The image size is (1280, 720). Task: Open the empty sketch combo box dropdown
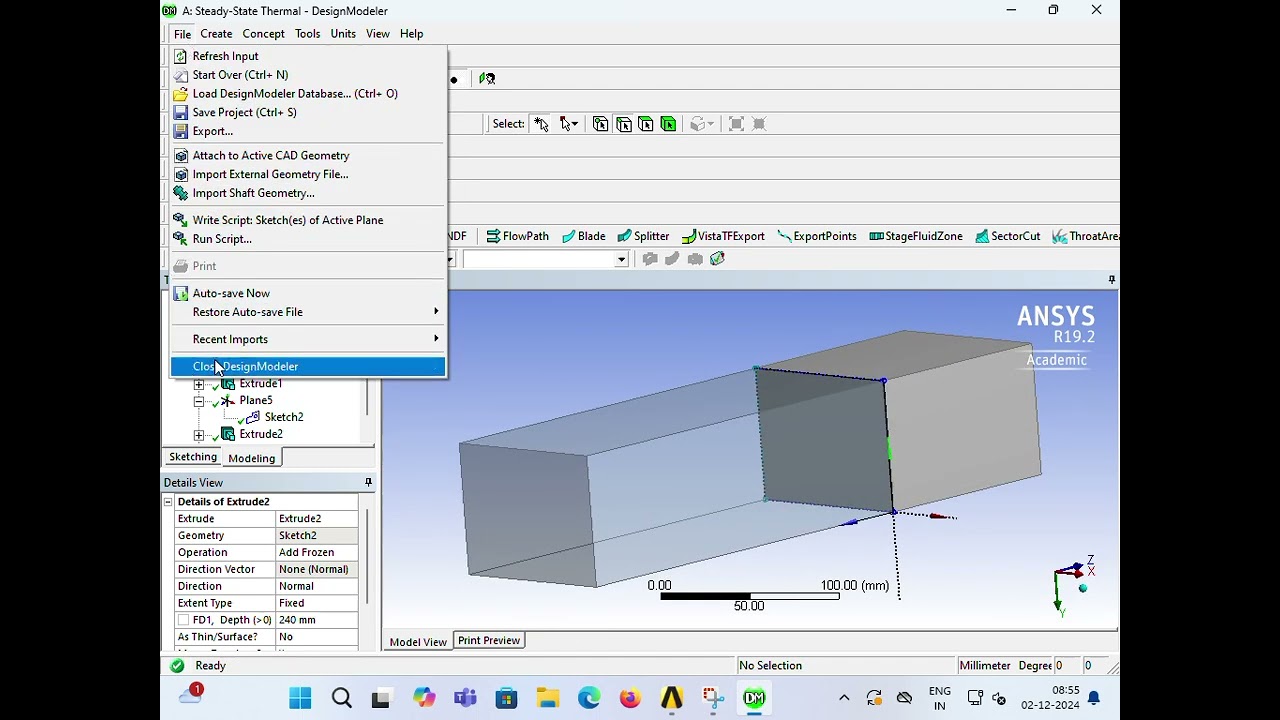[621, 259]
